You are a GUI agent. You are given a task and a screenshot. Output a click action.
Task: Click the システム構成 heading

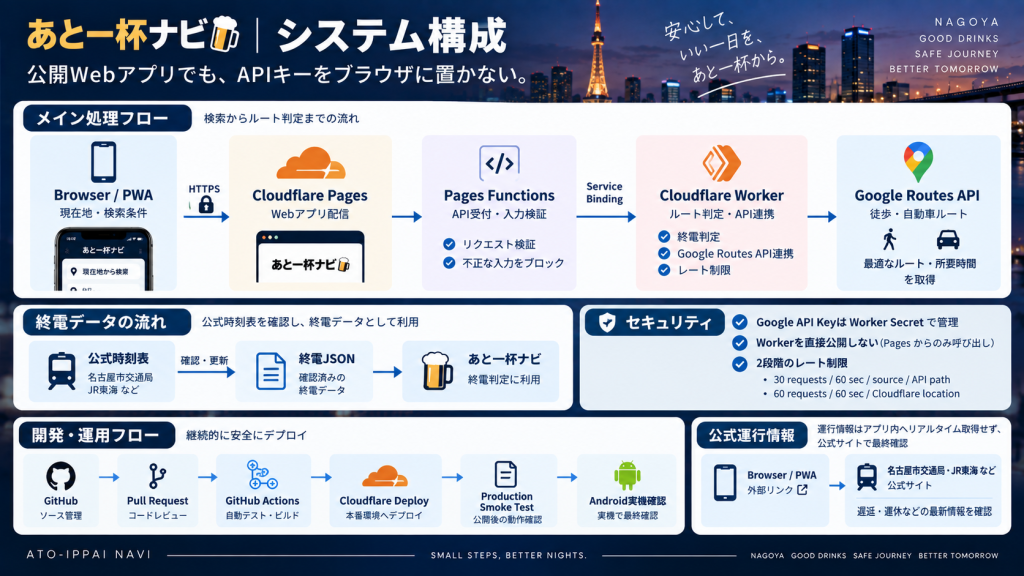391,35
